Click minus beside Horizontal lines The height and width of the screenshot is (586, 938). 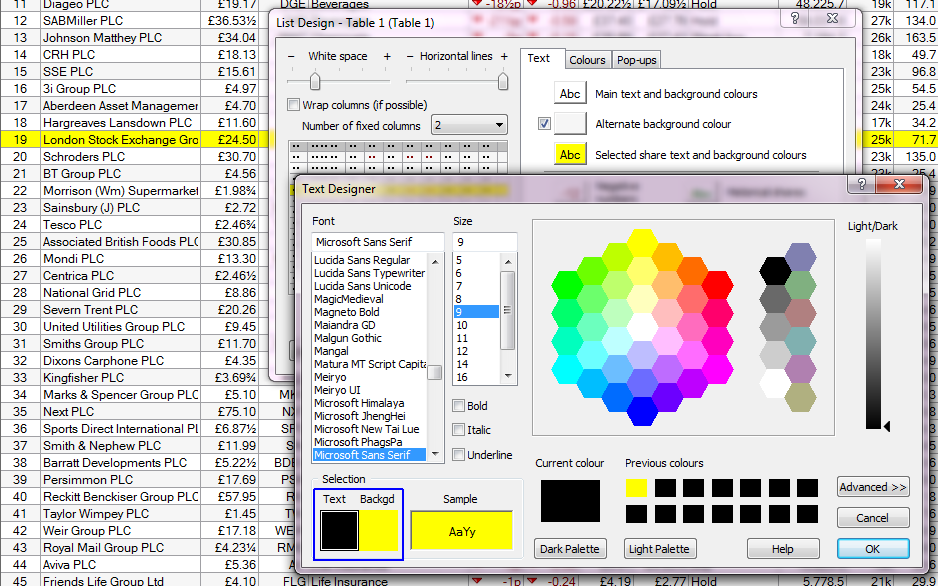[410, 56]
